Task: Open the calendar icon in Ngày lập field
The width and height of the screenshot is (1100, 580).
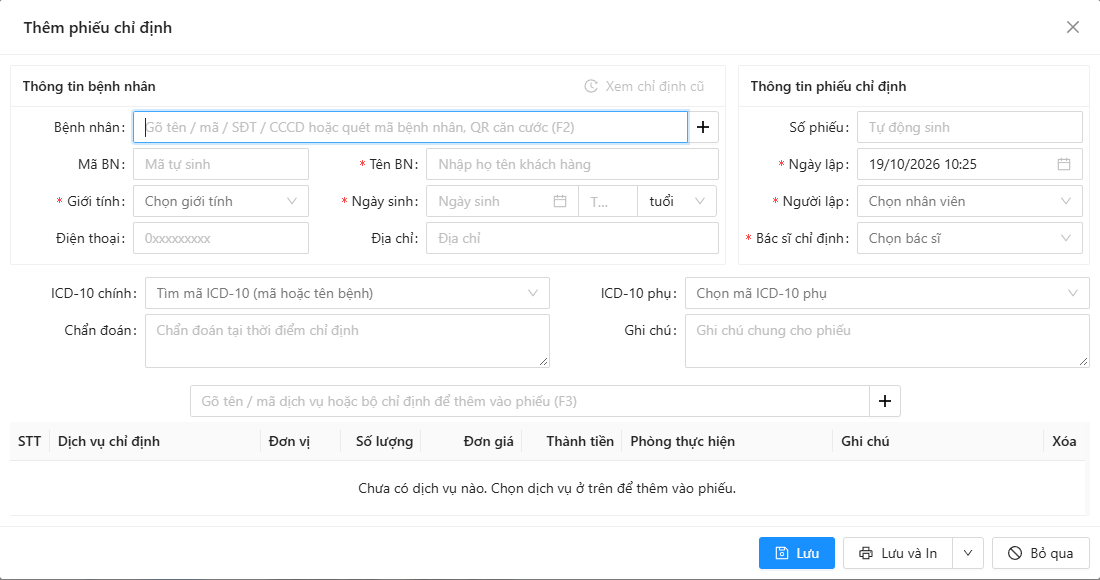Action: (x=1064, y=164)
